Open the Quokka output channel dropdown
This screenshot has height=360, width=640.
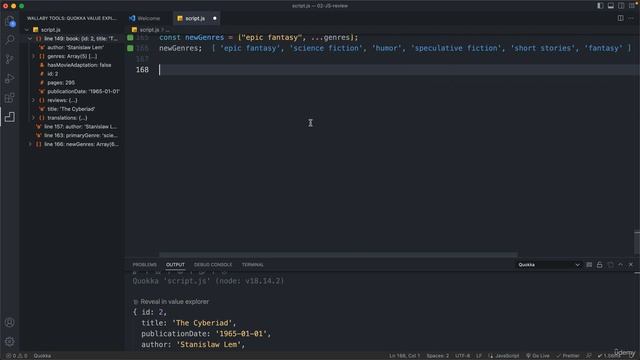[549, 265]
